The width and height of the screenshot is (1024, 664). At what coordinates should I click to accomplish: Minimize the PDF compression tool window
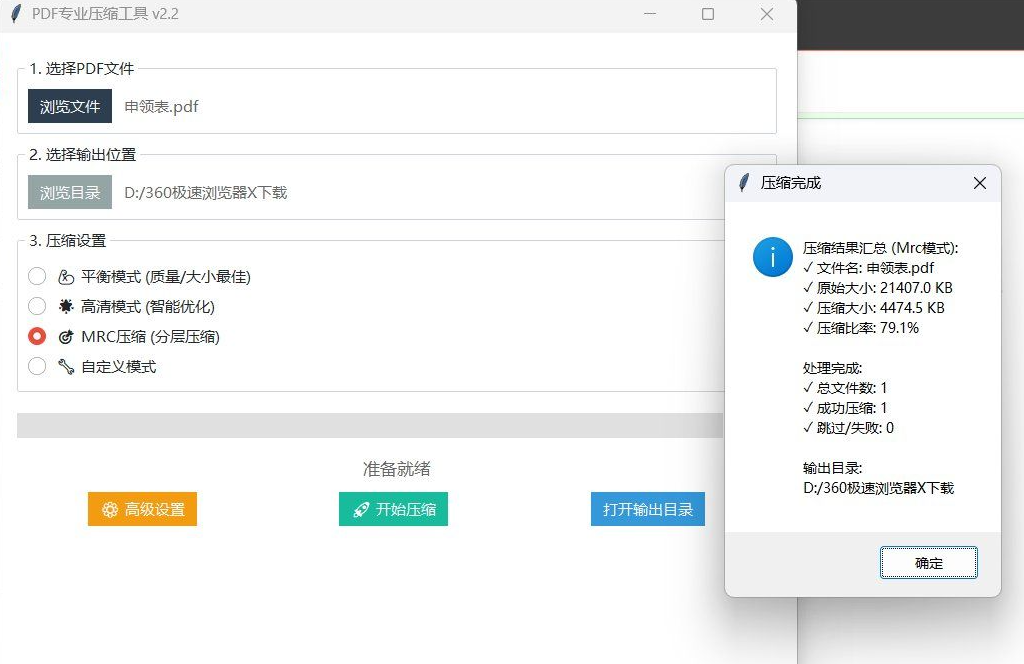[650, 14]
